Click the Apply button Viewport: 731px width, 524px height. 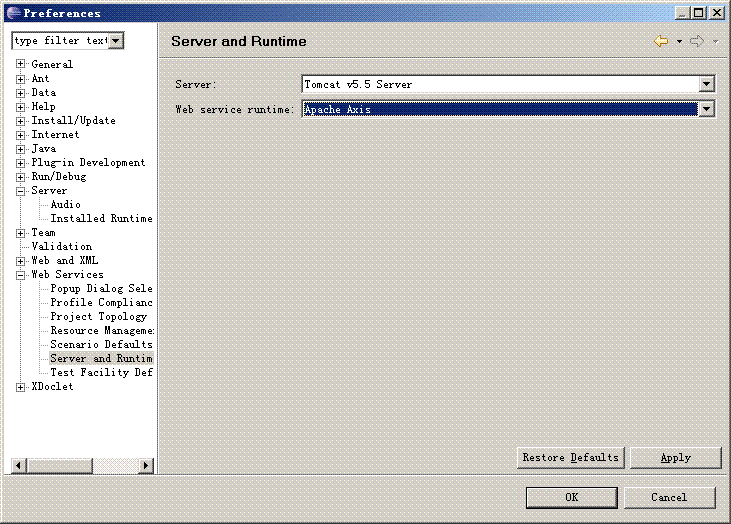tap(676, 457)
